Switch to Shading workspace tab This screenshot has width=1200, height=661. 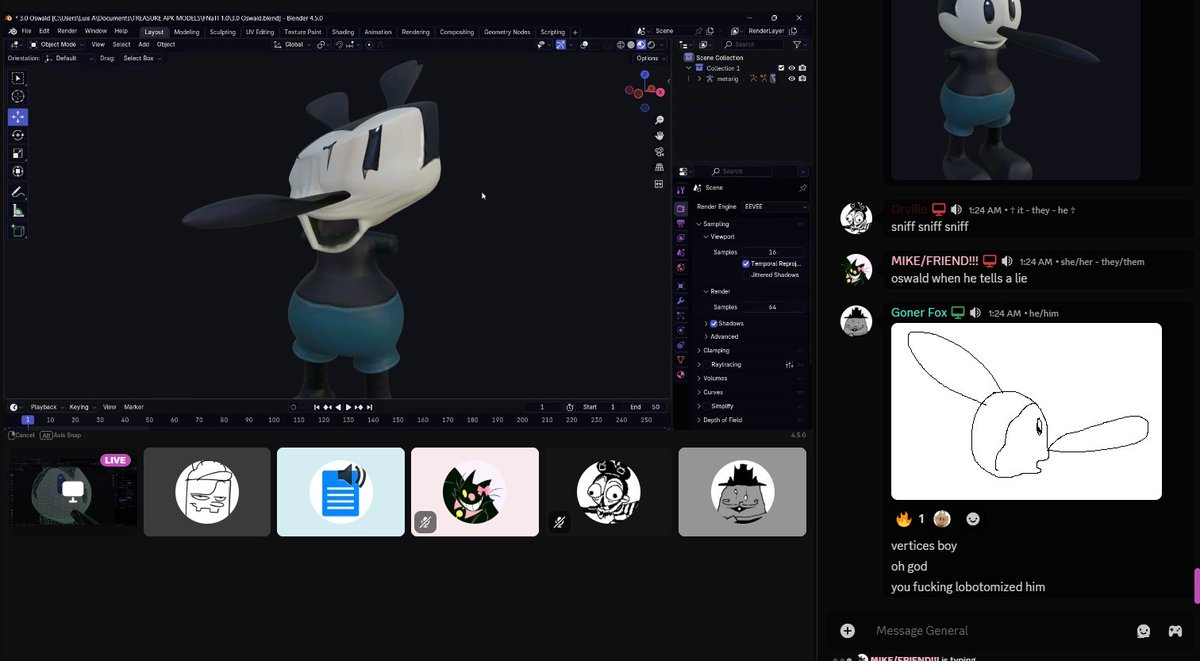[x=342, y=32]
